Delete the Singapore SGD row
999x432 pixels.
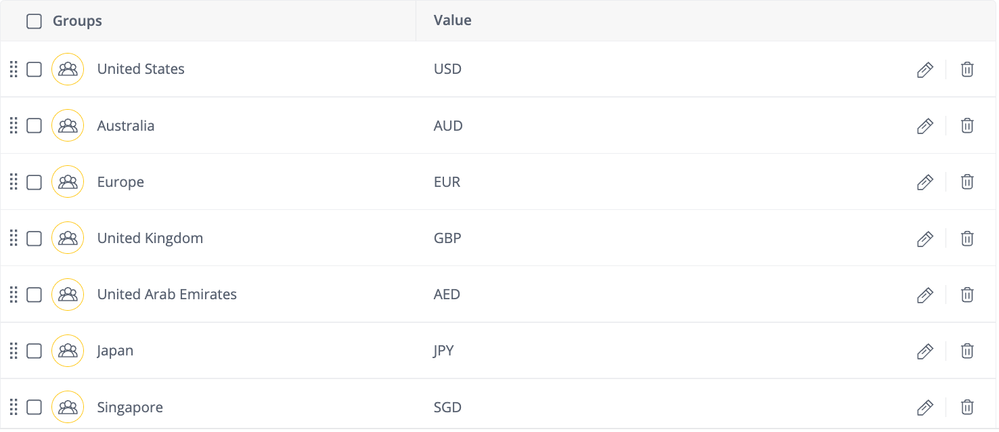click(967, 407)
